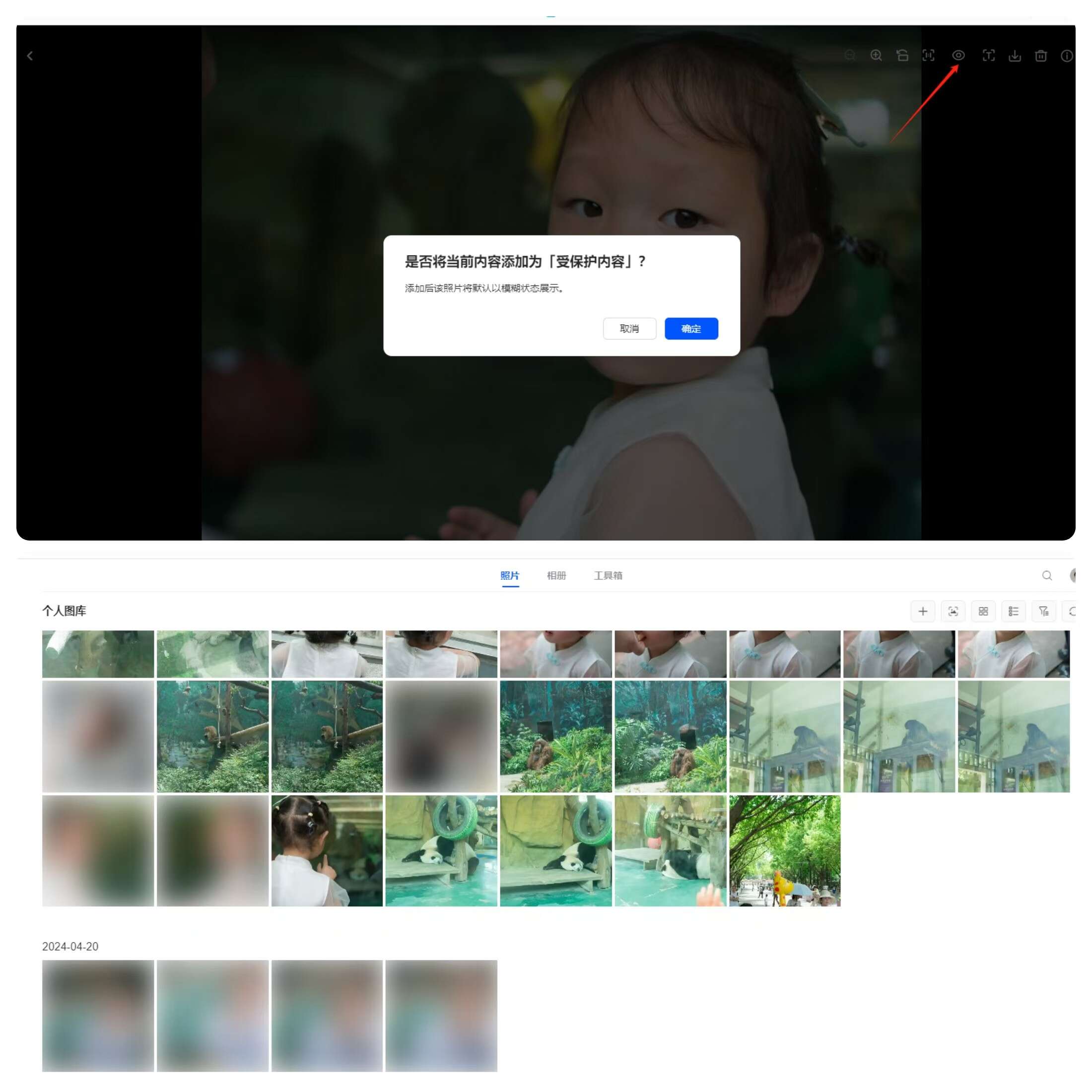Delete the photo with the trash icon
1092x1092 pixels.
1040,56
